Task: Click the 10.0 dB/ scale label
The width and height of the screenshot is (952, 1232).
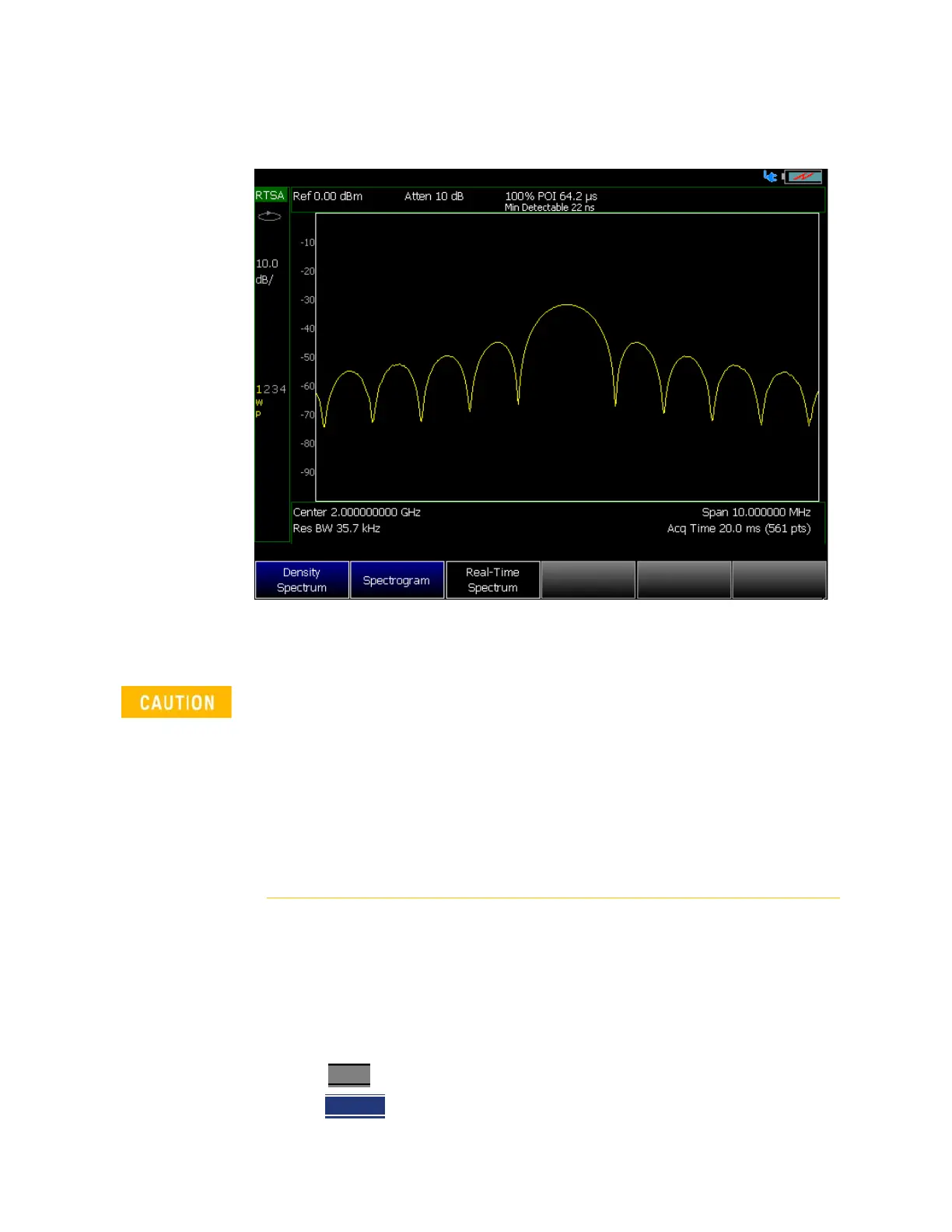Action: (x=267, y=271)
